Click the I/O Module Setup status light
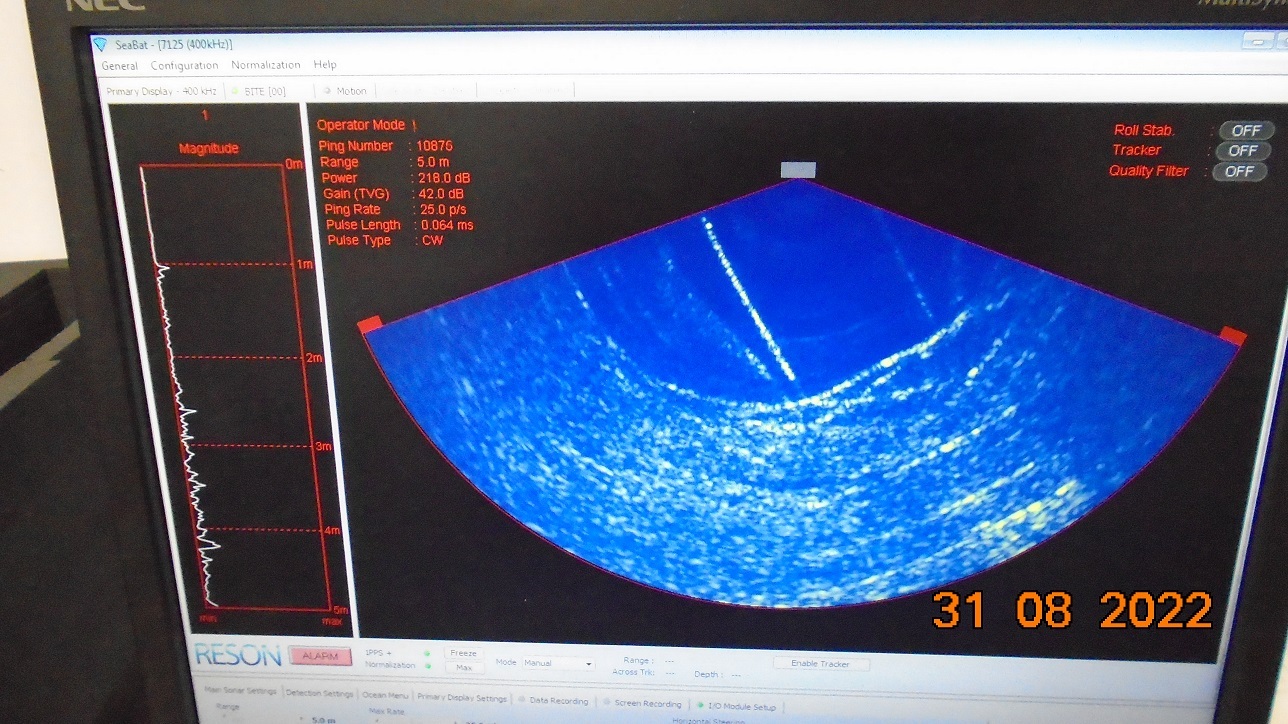The image size is (1288, 724). 700,706
